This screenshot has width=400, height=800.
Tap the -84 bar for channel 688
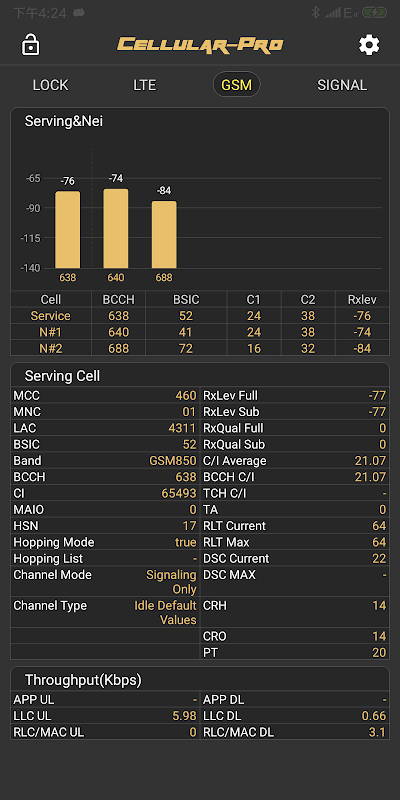164,235
